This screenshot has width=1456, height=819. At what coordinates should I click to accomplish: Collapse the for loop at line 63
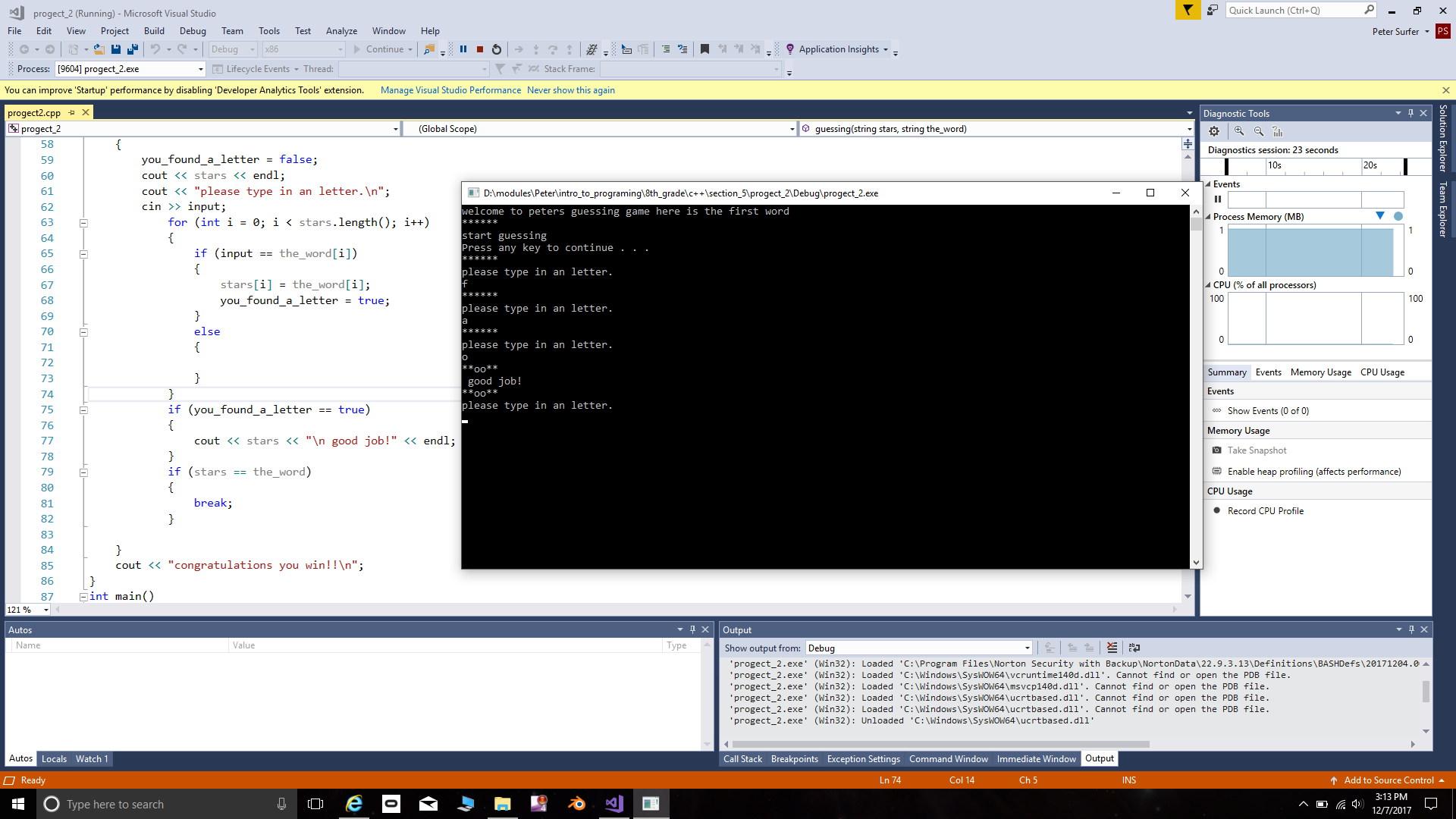click(83, 223)
